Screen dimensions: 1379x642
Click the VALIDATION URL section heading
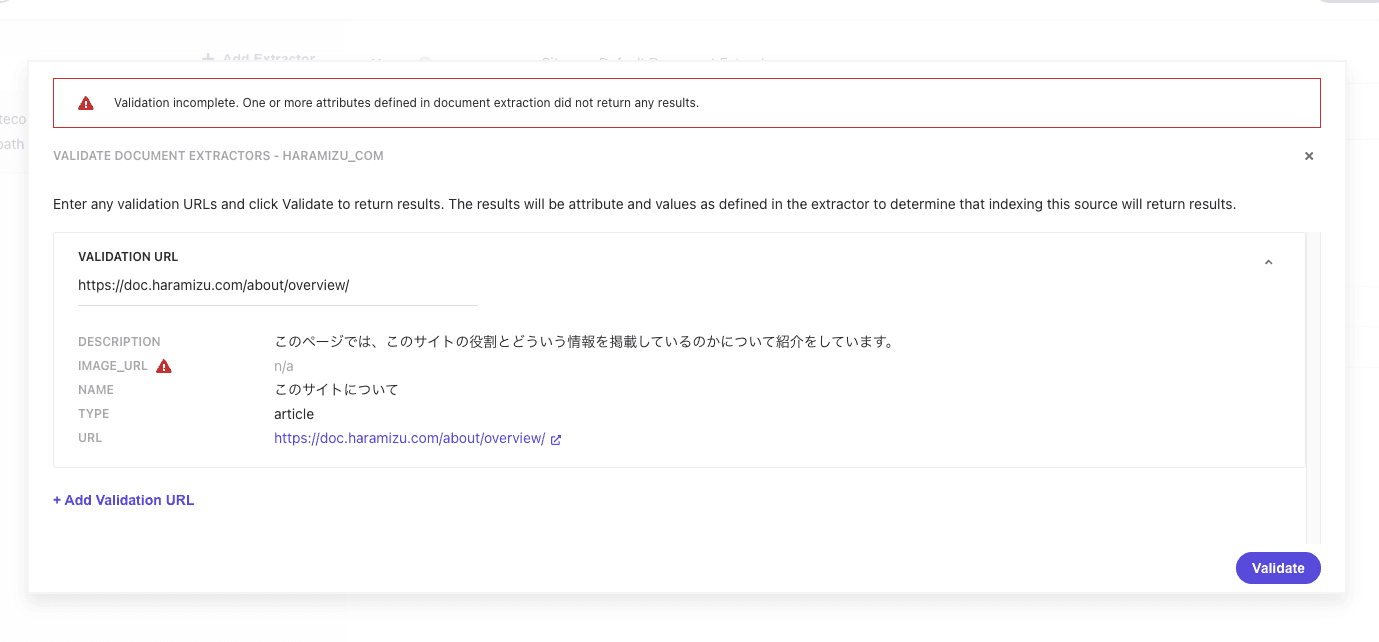tap(128, 257)
